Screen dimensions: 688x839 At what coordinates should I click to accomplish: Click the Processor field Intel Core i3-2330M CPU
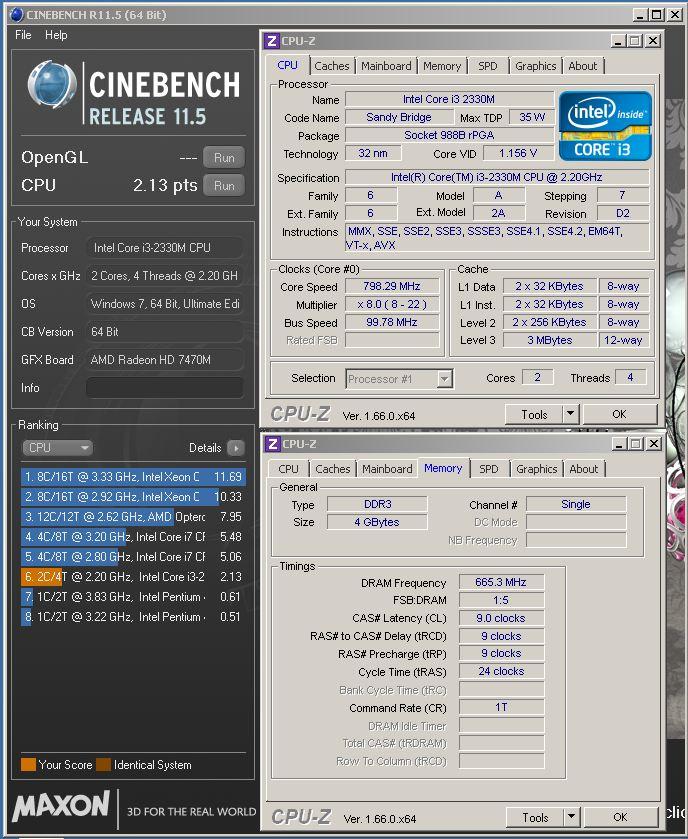165,248
